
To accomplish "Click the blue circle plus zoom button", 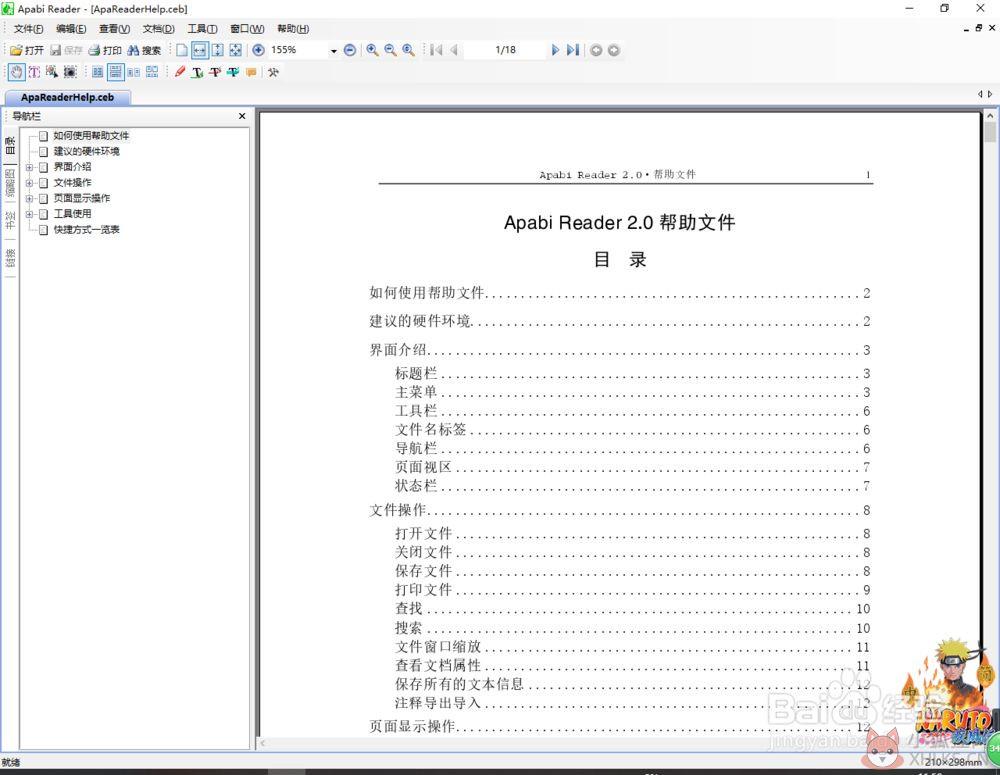I will (258, 50).
